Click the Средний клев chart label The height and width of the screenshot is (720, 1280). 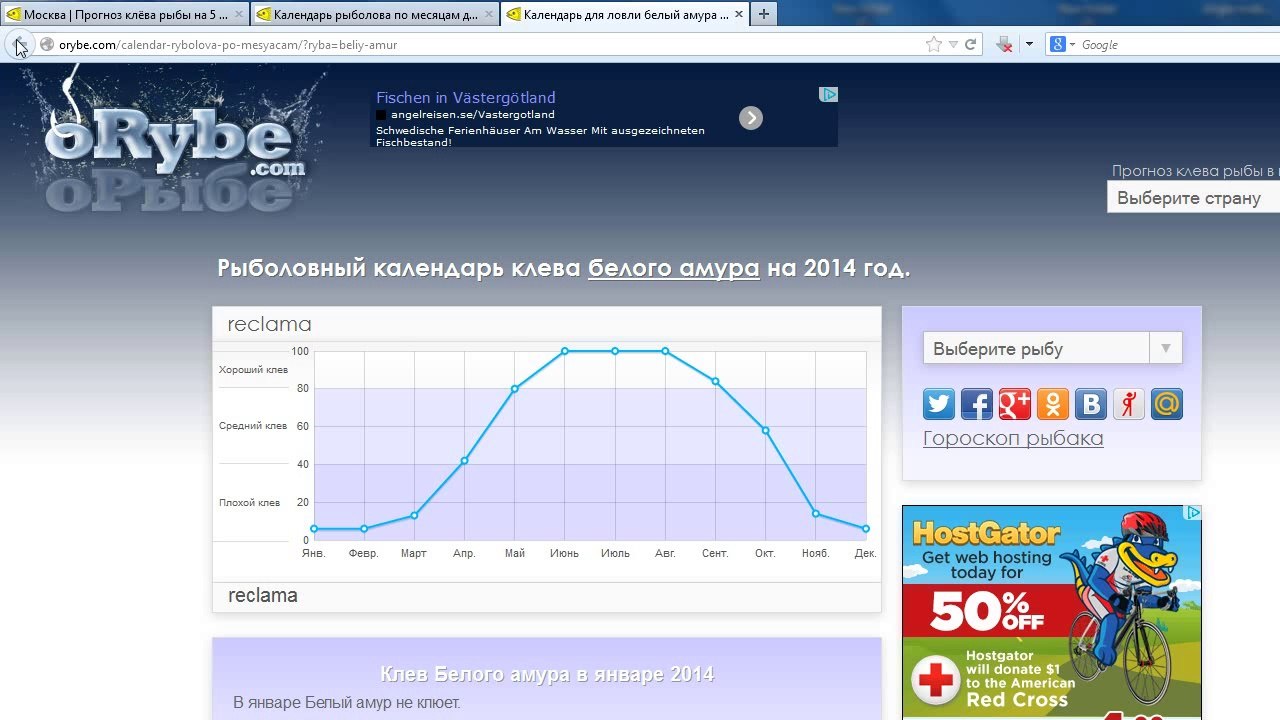tap(253, 426)
